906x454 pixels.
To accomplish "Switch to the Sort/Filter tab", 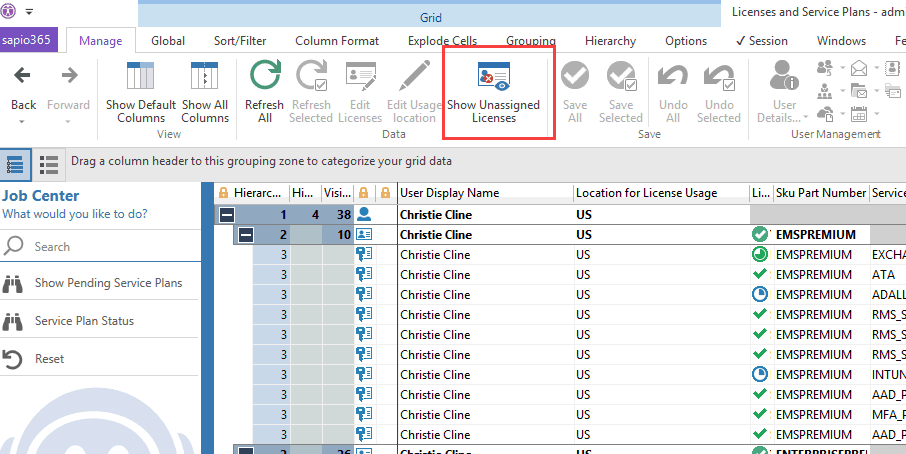I will click(x=239, y=41).
